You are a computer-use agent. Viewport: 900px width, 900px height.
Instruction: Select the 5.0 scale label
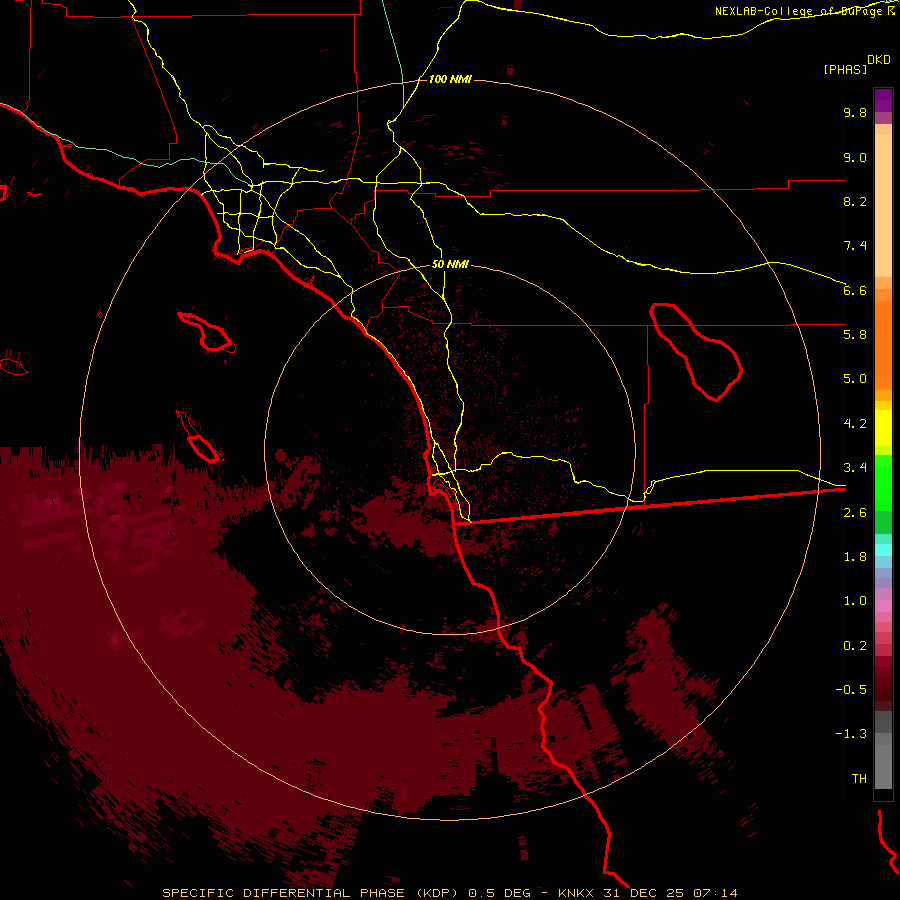click(x=855, y=379)
